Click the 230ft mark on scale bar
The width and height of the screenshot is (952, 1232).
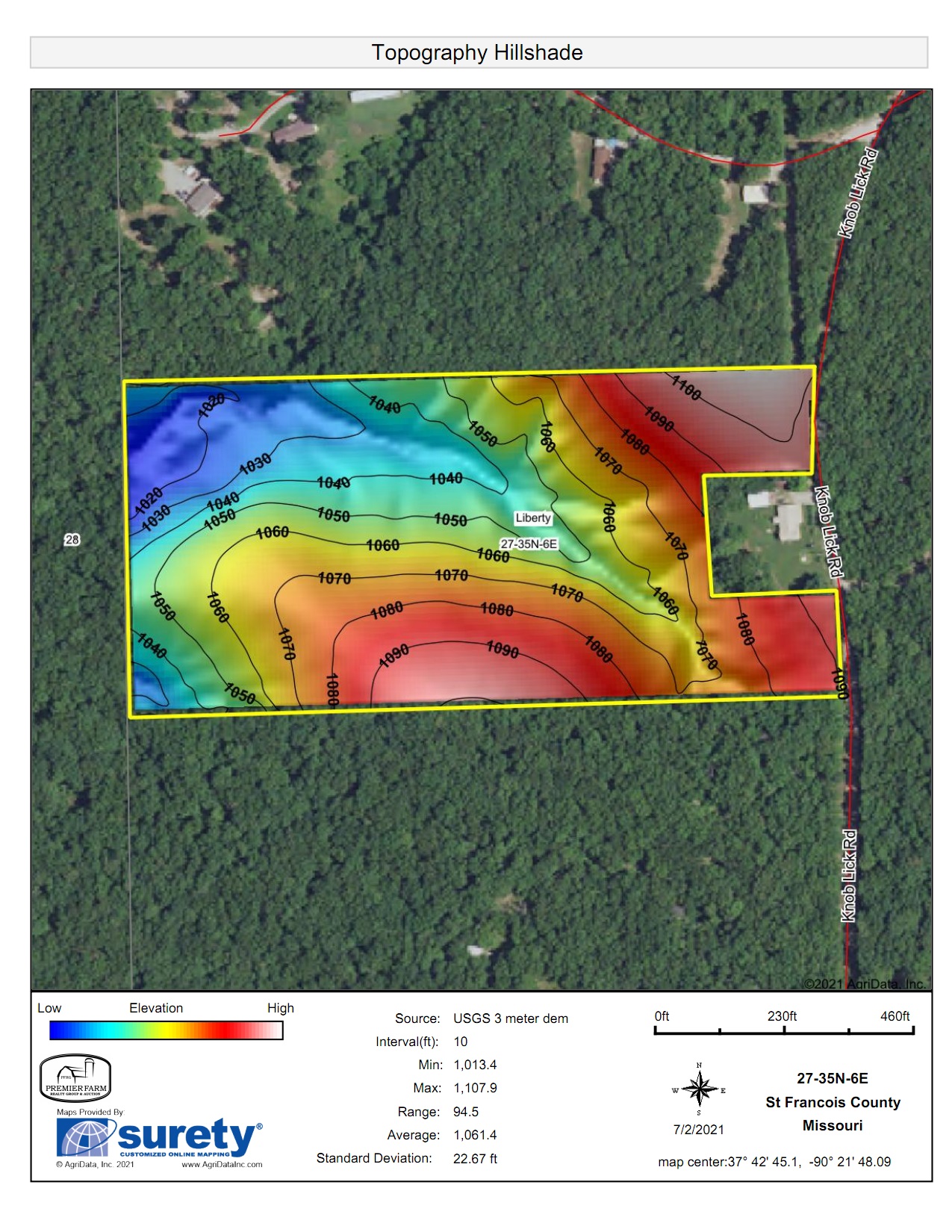point(783,1017)
